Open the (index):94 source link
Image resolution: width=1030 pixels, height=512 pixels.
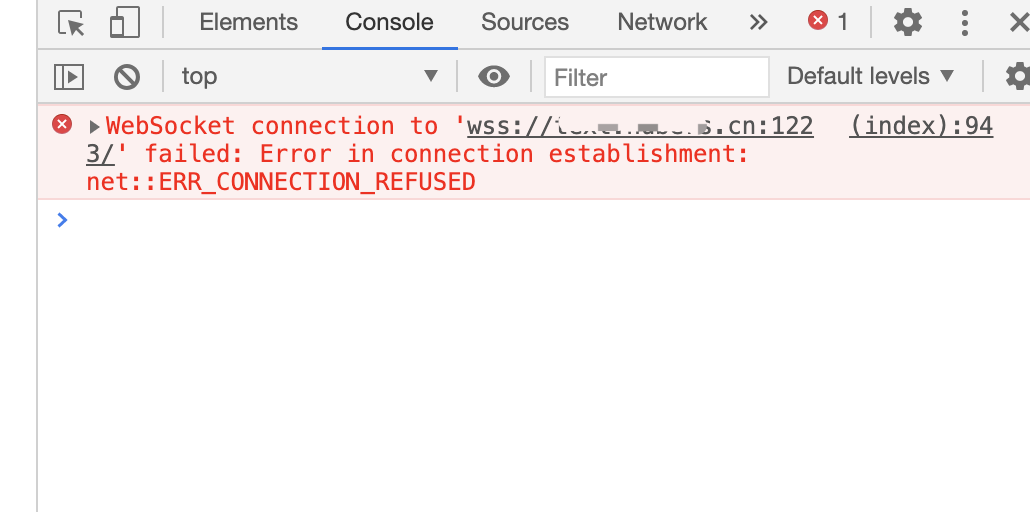921,126
